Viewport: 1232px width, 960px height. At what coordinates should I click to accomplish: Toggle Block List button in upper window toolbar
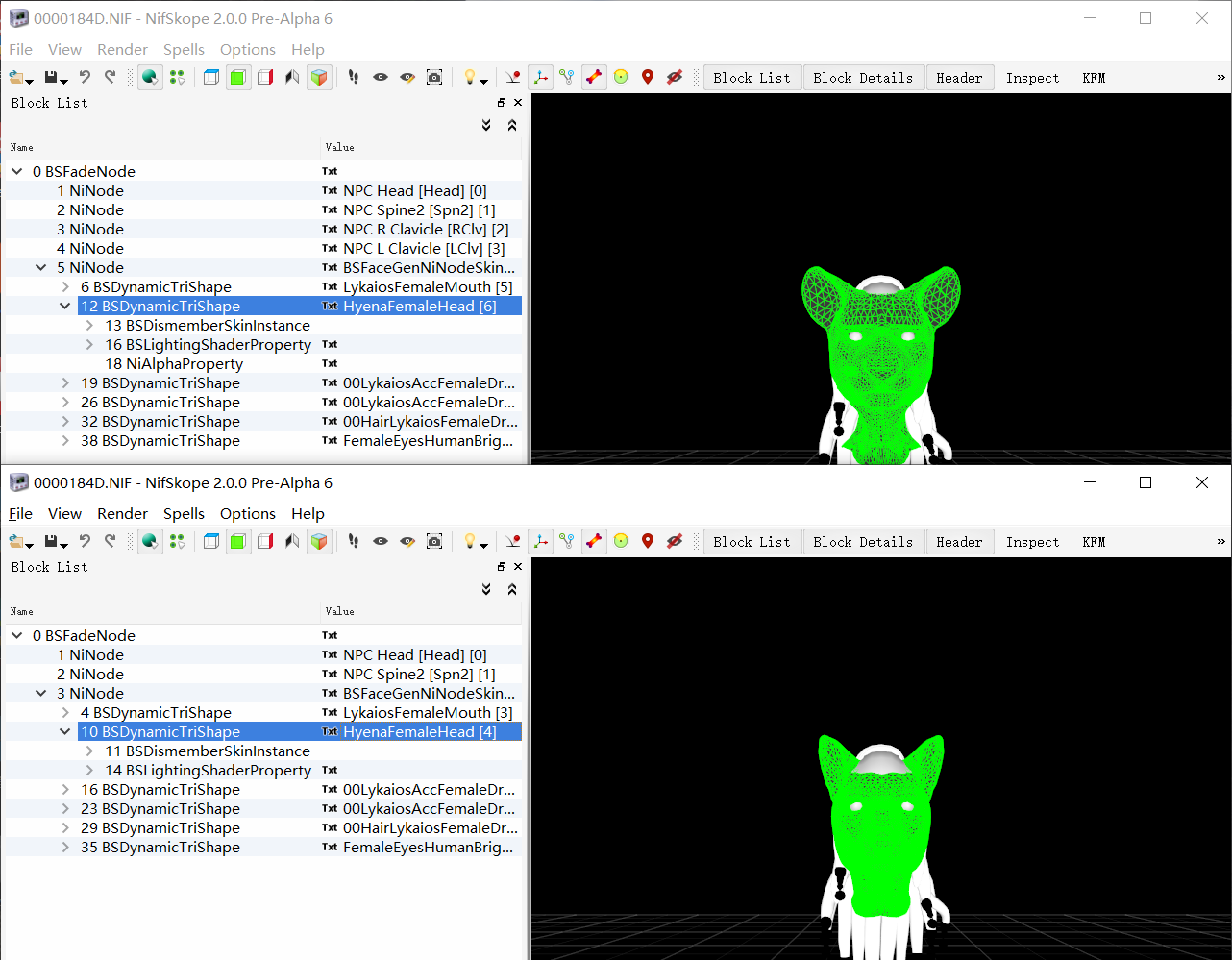[752, 78]
